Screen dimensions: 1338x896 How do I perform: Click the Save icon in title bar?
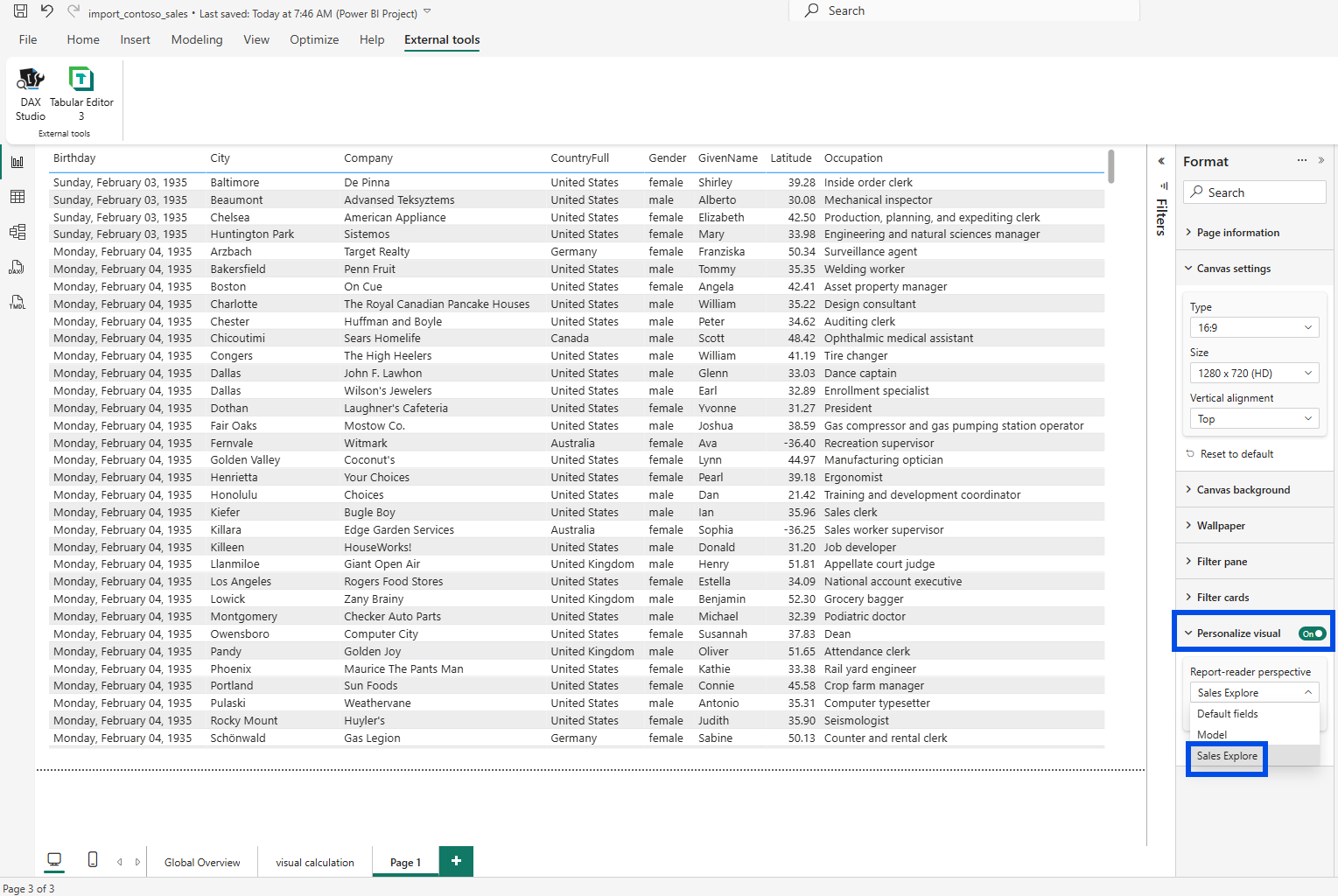20,11
